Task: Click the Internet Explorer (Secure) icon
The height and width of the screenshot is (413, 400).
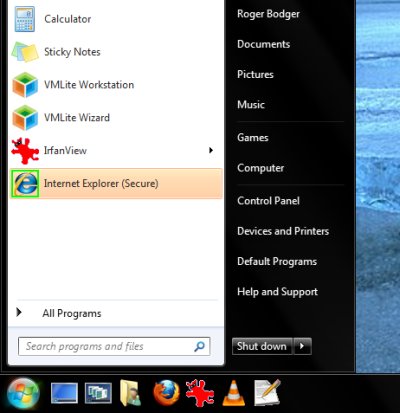Action: click(25, 183)
